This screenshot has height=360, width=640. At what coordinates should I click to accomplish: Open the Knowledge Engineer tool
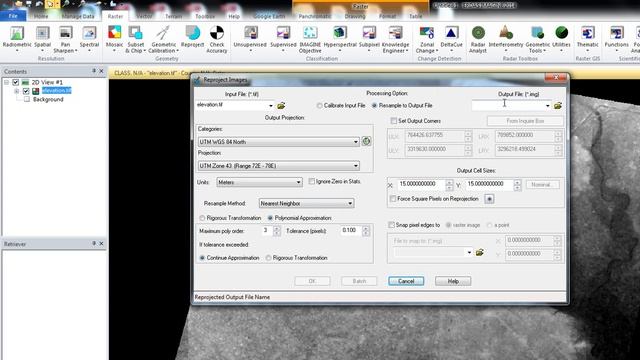pyautogui.click(x=395, y=39)
